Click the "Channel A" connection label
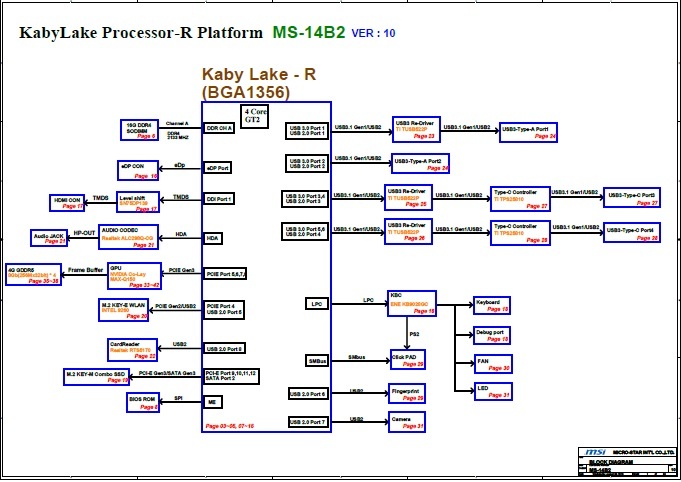 coord(177,123)
